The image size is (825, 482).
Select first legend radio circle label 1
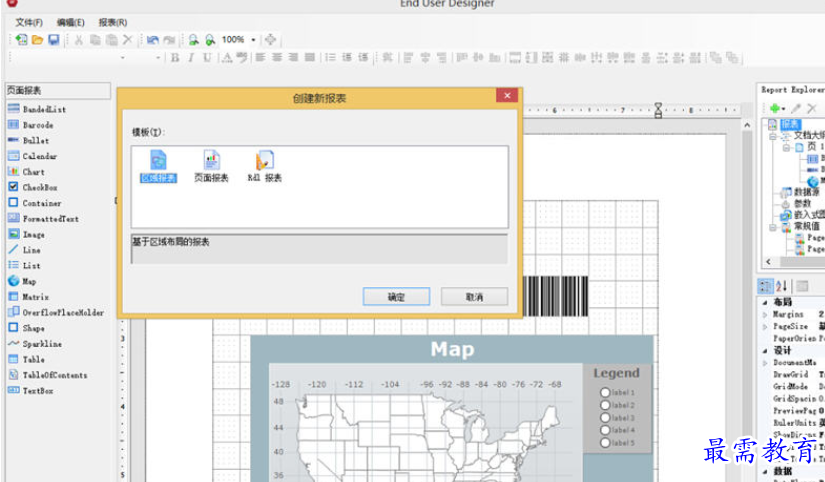click(x=605, y=393)
